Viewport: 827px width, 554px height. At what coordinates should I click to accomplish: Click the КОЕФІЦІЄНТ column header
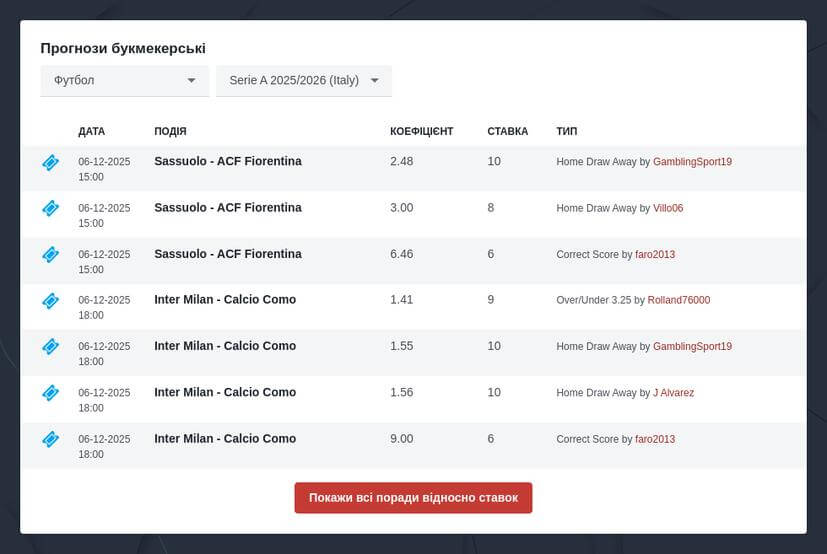point(421,132)
